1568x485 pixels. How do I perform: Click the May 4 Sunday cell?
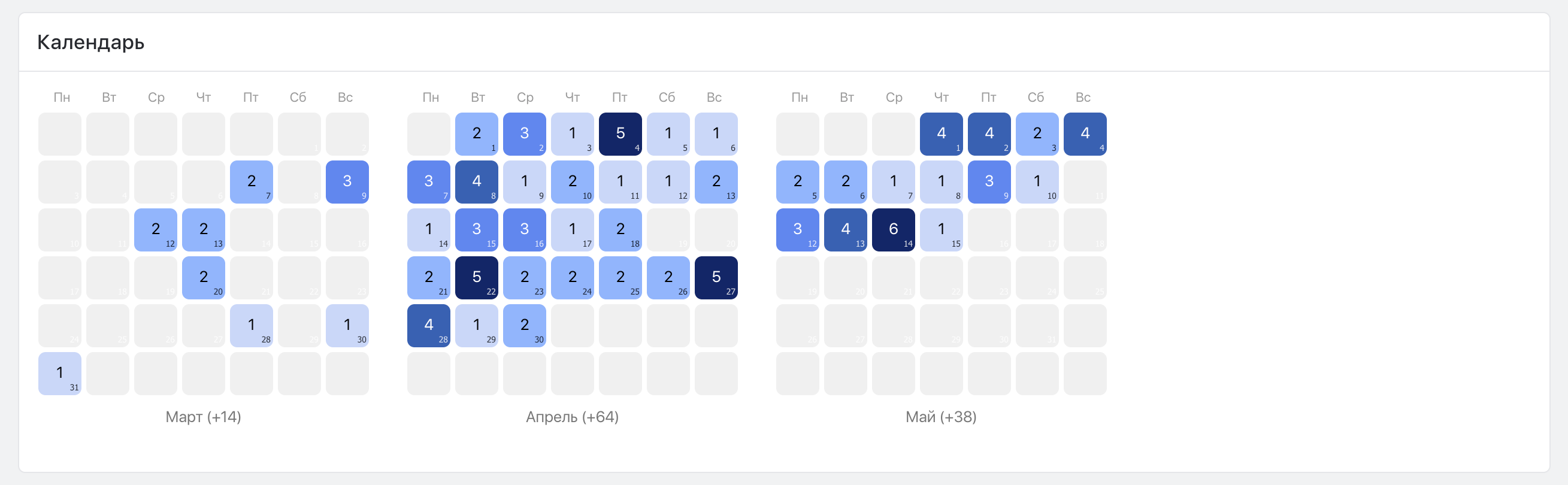[1085, 134]
